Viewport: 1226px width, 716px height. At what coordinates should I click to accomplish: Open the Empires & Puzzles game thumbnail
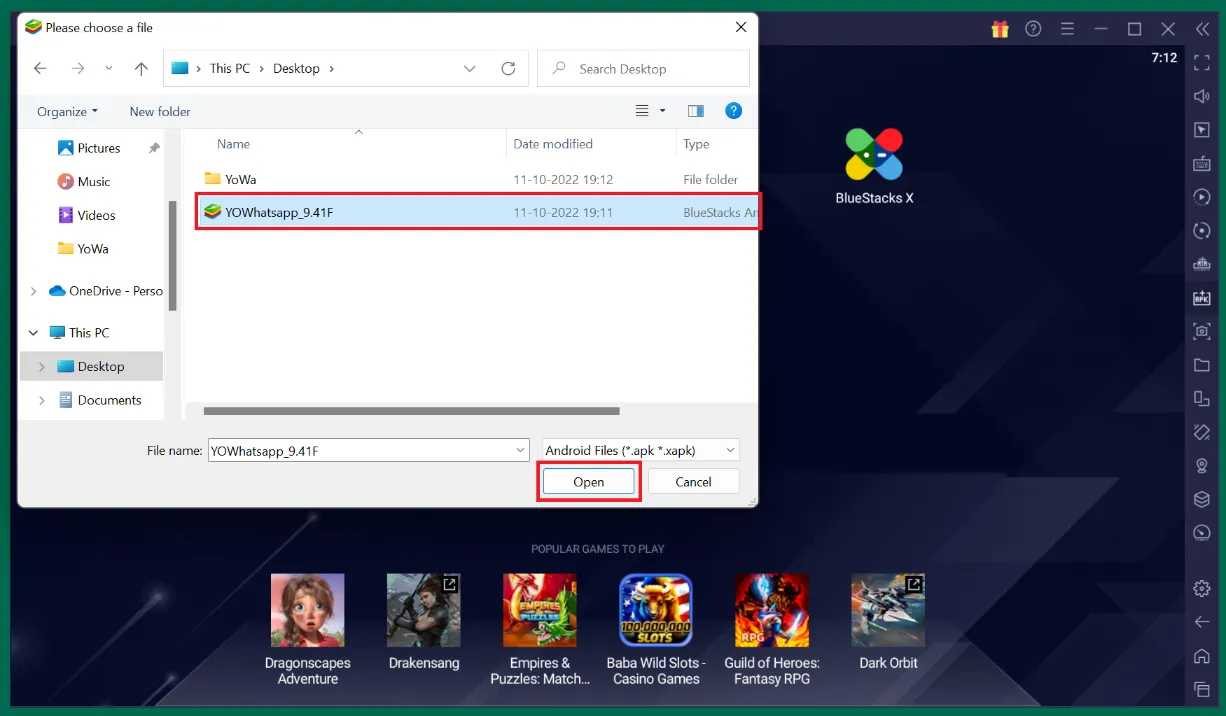point(539,610)
